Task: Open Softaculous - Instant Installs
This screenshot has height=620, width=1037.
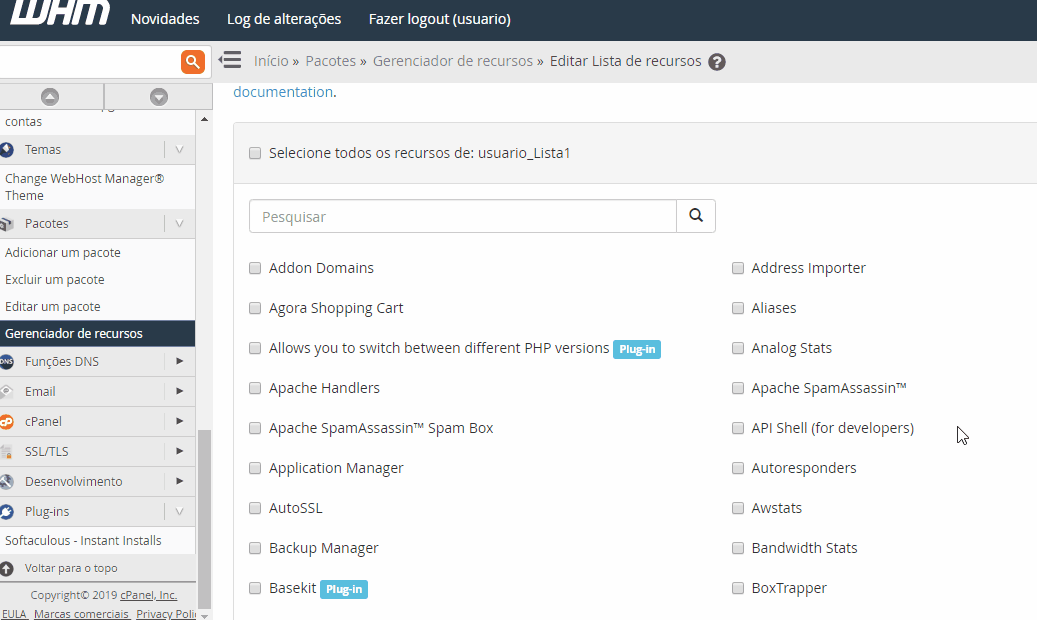Action: (83, 541)
